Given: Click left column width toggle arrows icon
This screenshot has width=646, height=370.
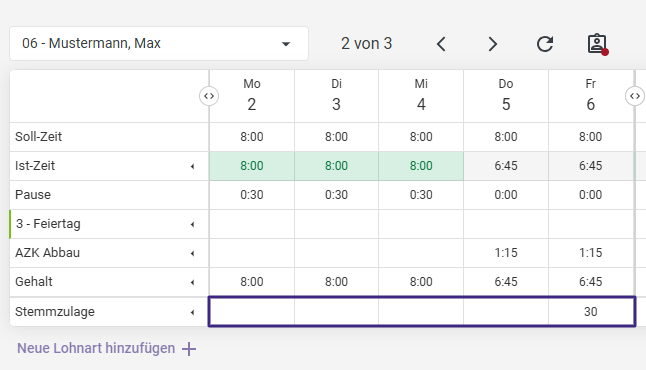Looking at the screenshot, I should point(209,96).
